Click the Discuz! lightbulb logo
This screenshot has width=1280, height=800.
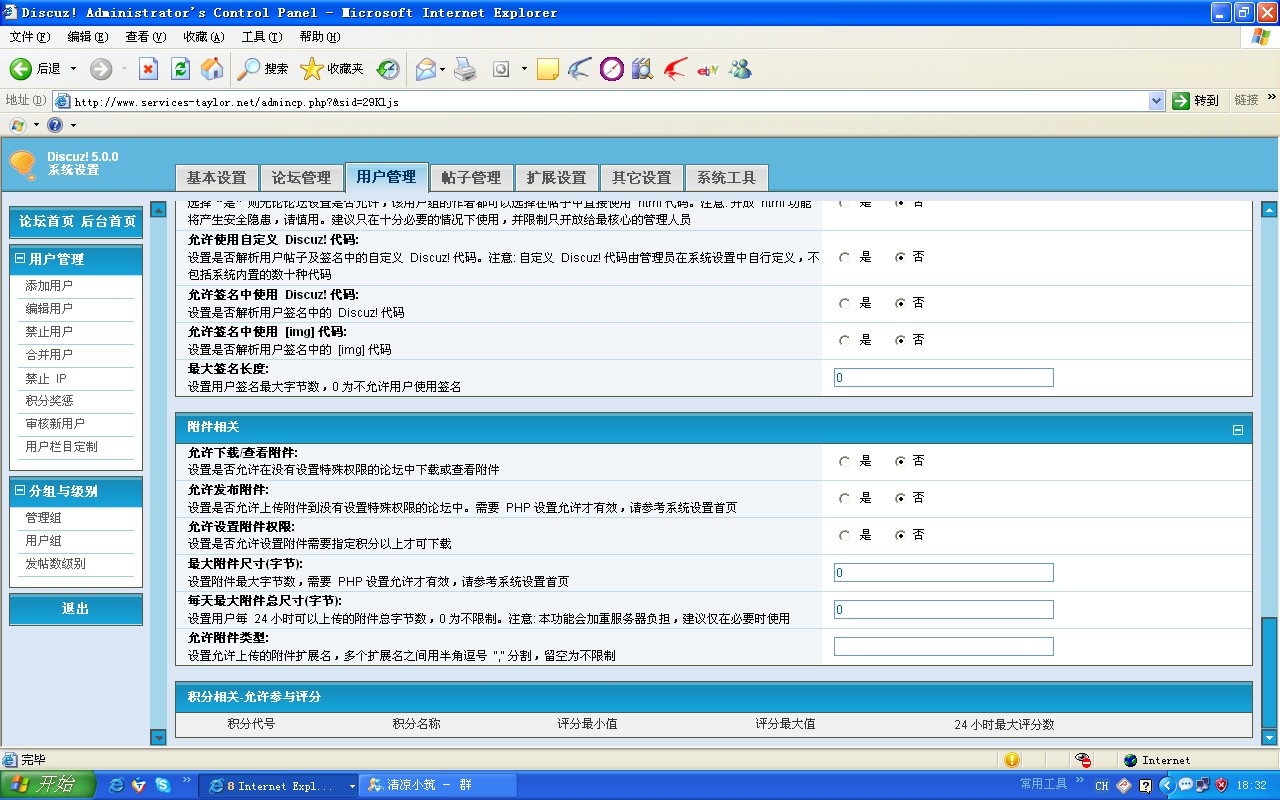pyautogui.click(x=23, y=165)
